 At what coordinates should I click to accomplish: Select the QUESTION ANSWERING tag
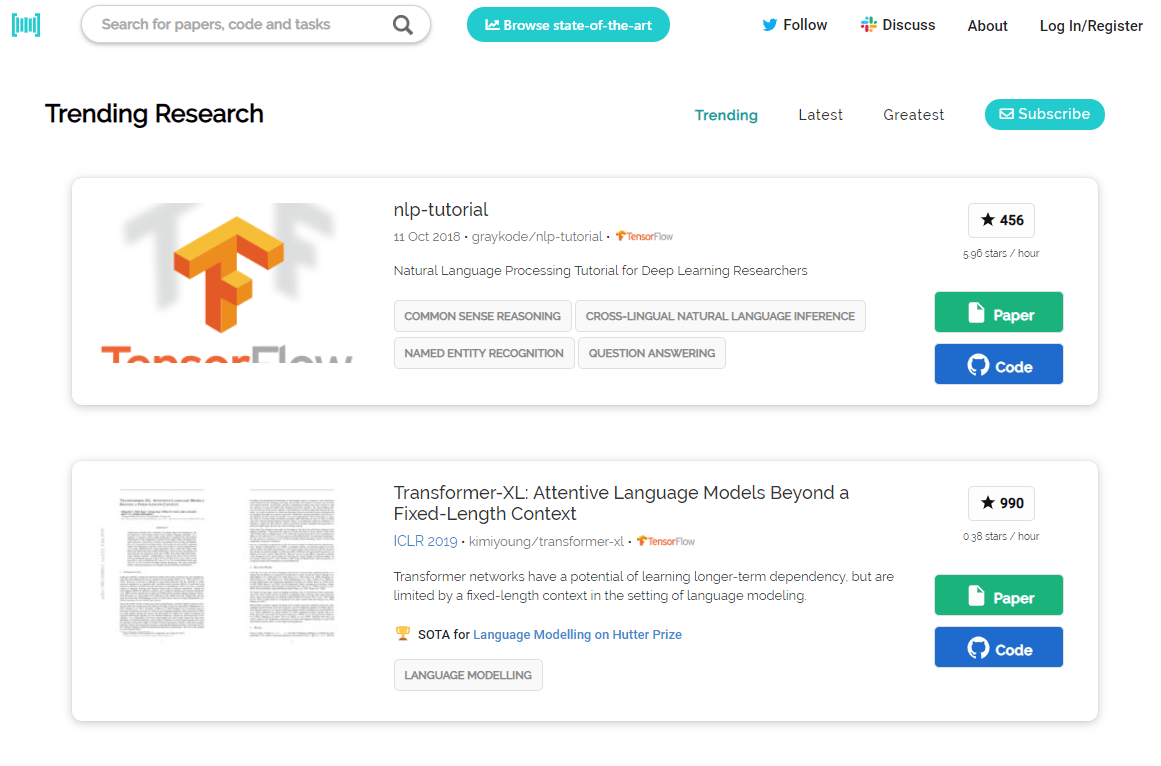pos(652,353)
